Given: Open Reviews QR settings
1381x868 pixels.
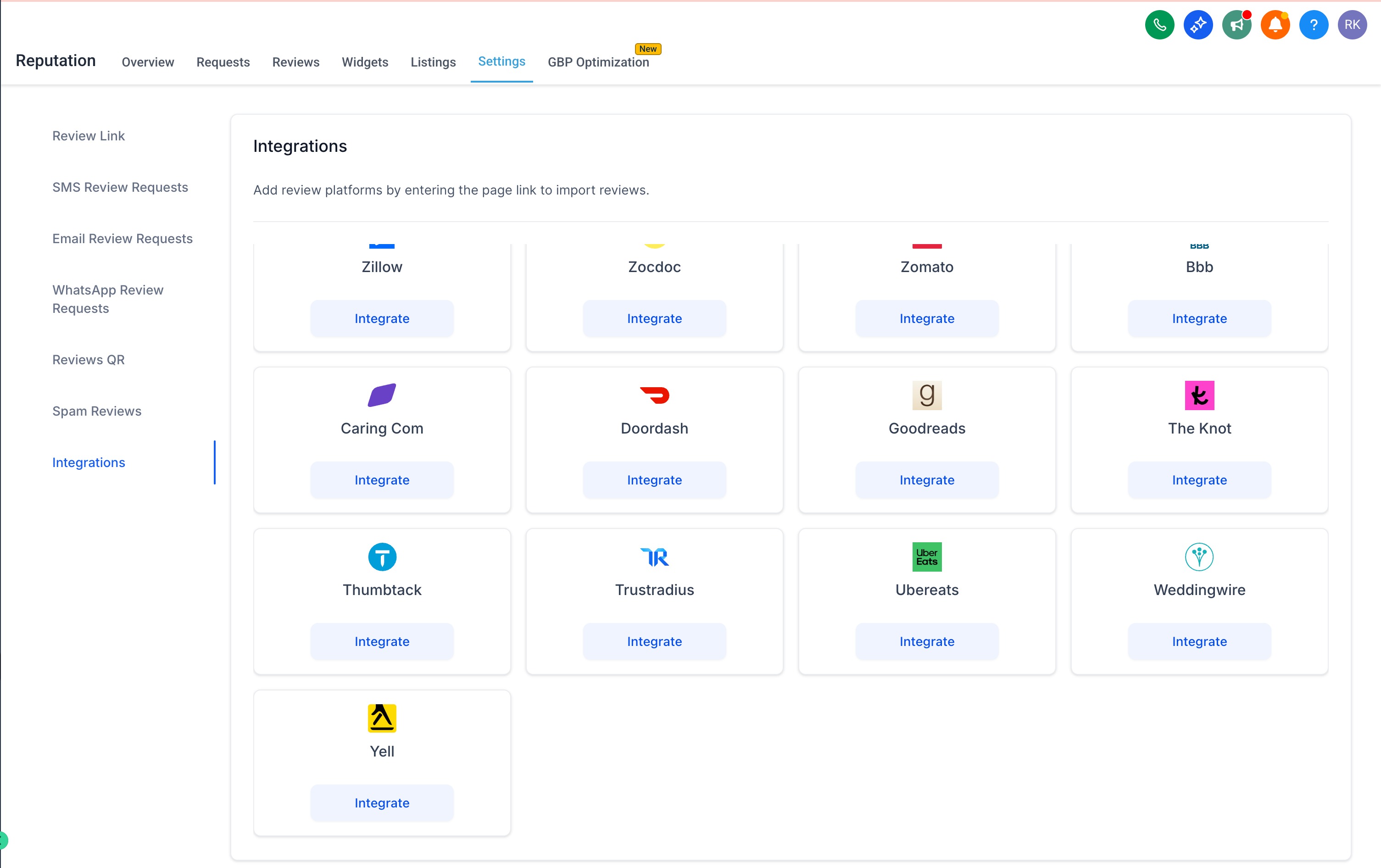Looking at the screenshot, I should pos(88,360).
